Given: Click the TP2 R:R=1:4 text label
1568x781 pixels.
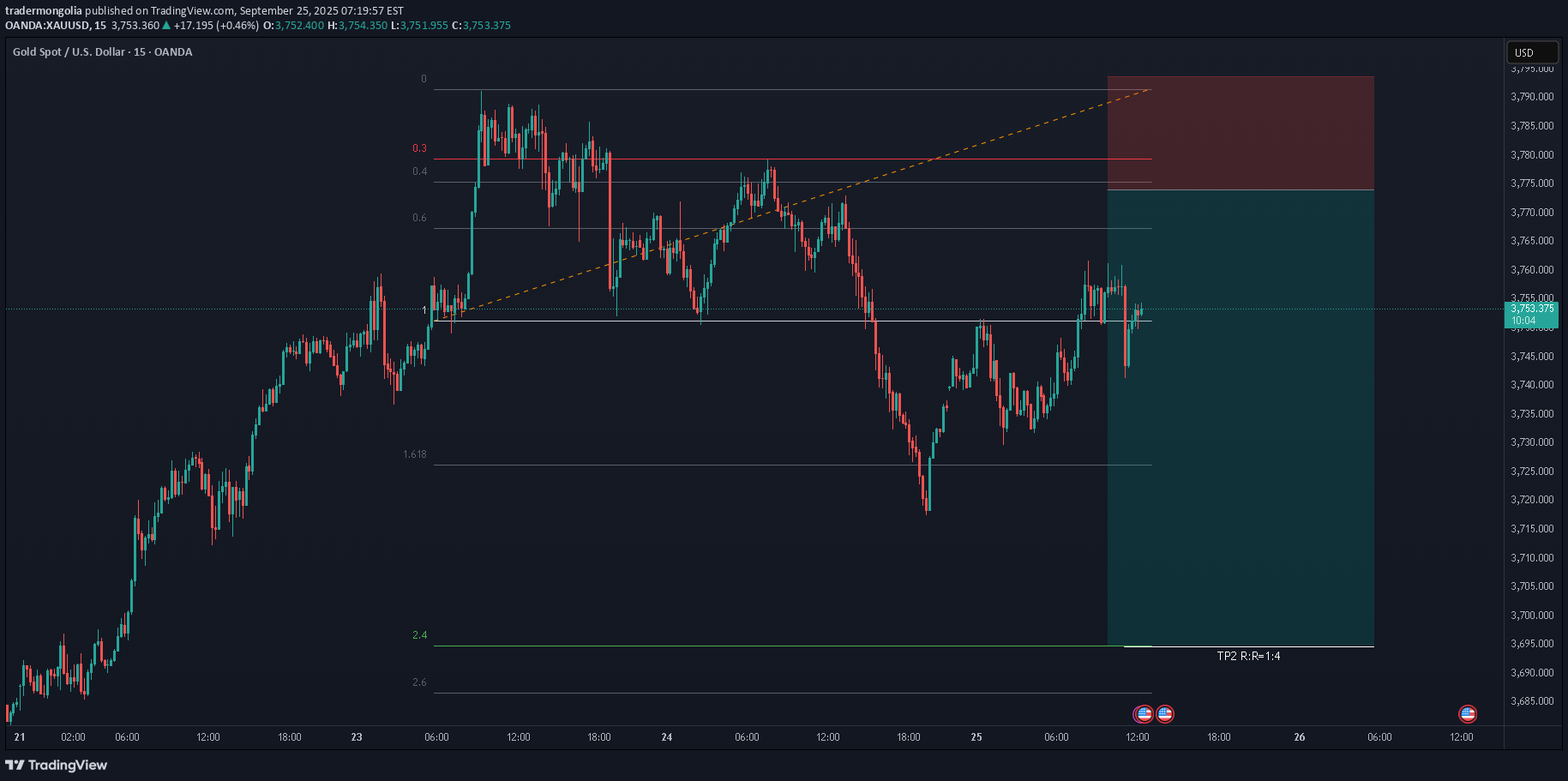Looking at the screenshot, I should pyautogui.click(x=1248, y=656).
